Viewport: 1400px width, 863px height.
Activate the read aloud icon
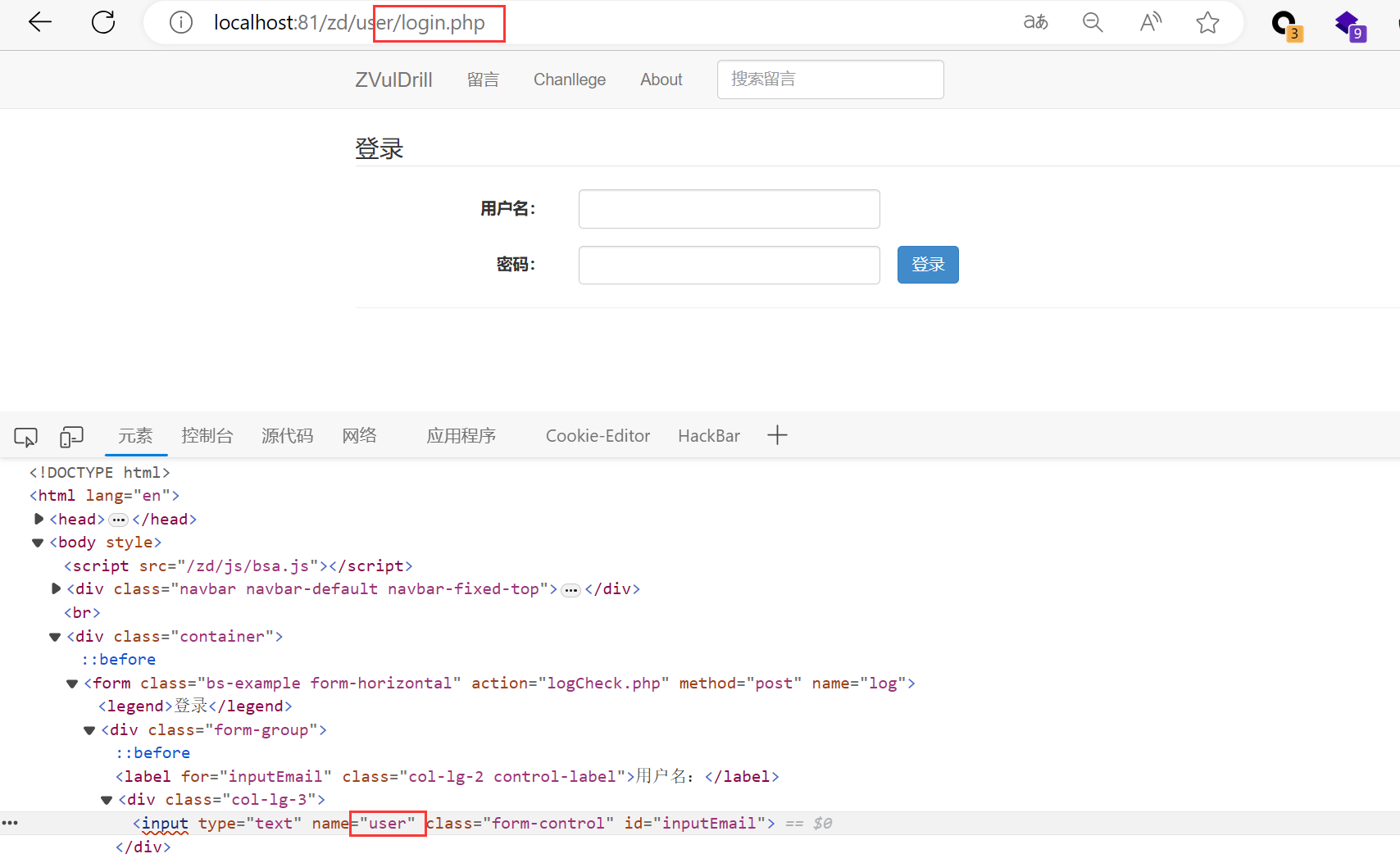tap(1151, 22)
